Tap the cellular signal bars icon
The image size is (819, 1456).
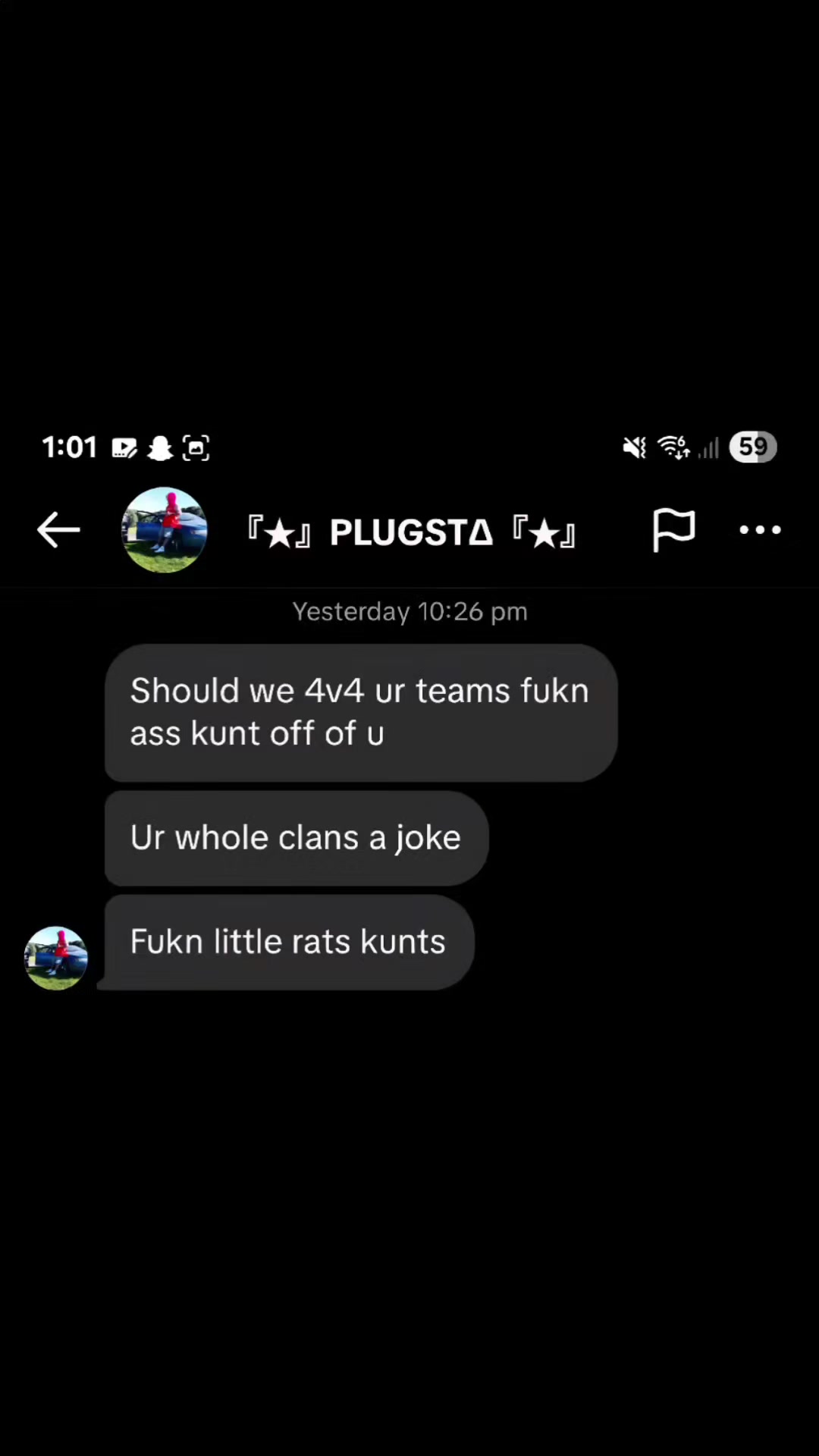click(708, 448)
